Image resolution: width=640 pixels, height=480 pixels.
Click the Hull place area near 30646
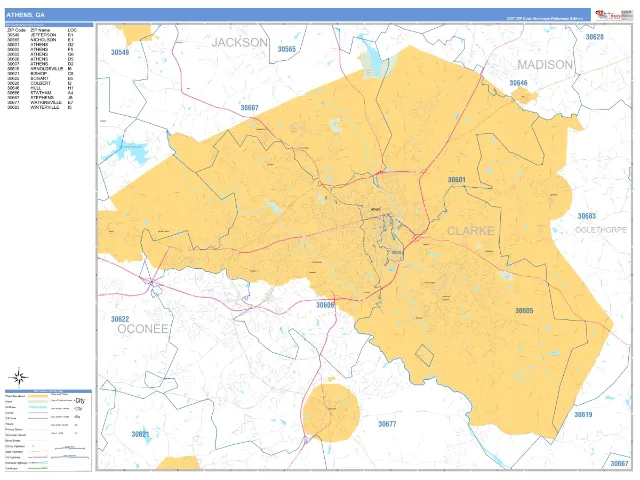524,97
